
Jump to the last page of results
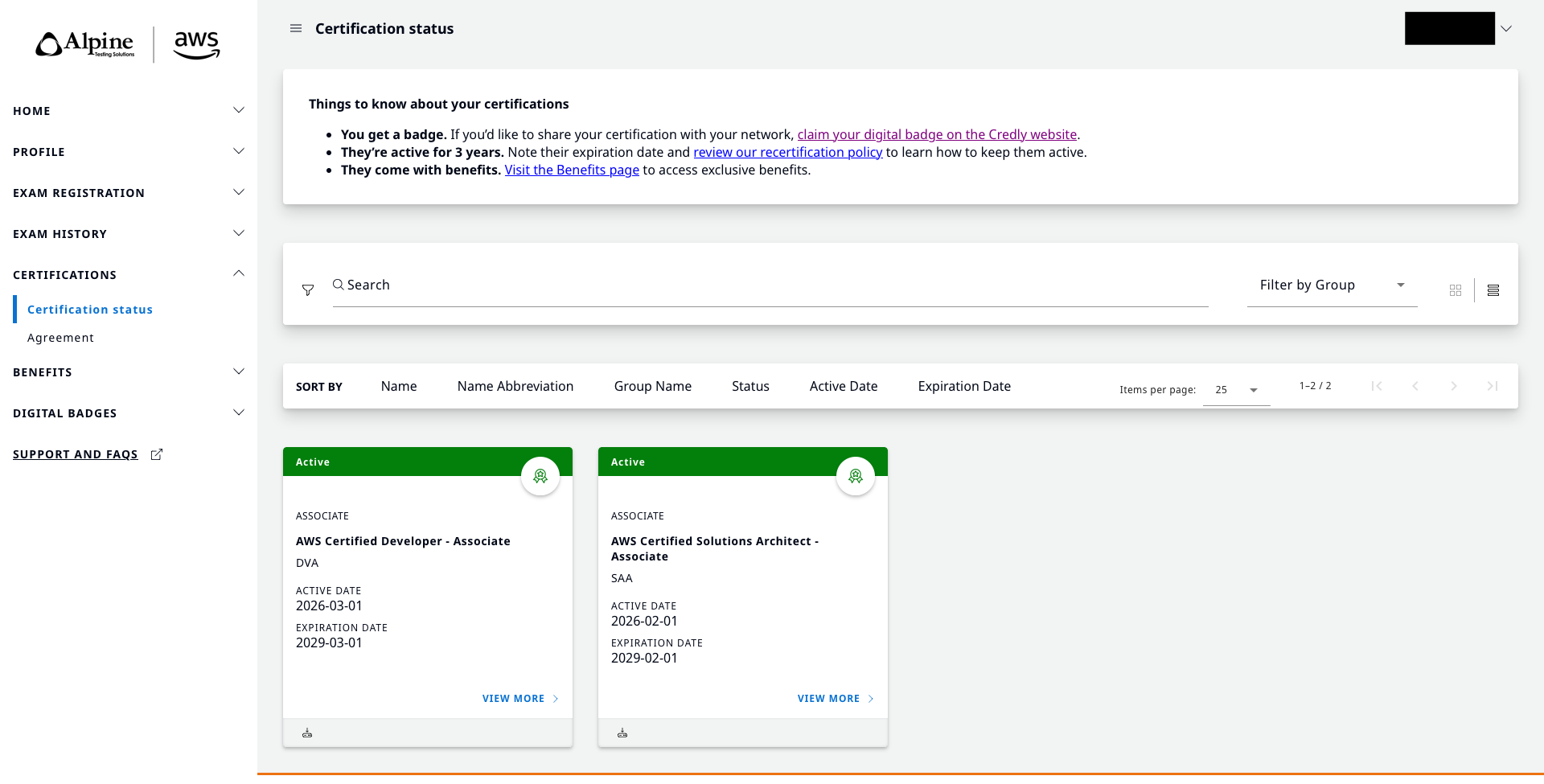point(1493,386)
